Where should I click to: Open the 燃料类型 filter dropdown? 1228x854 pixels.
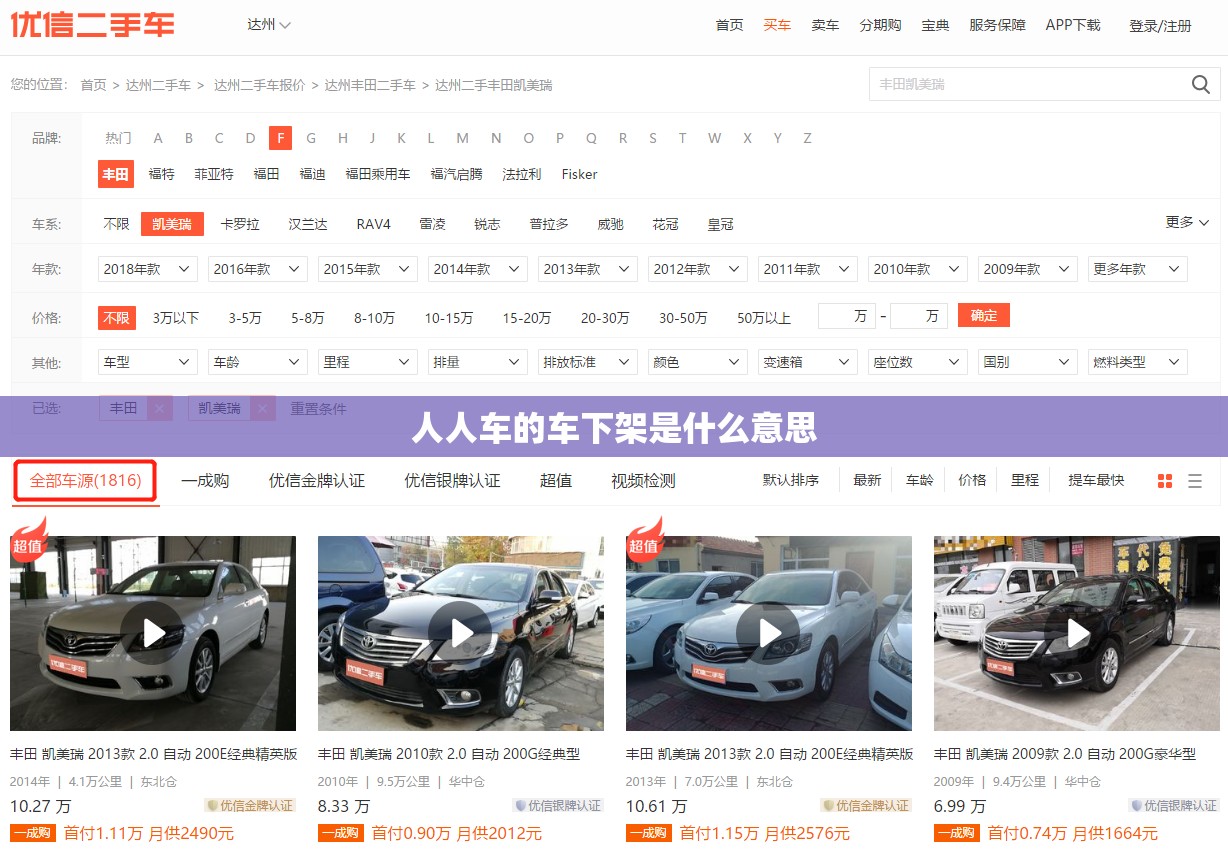1138,362
